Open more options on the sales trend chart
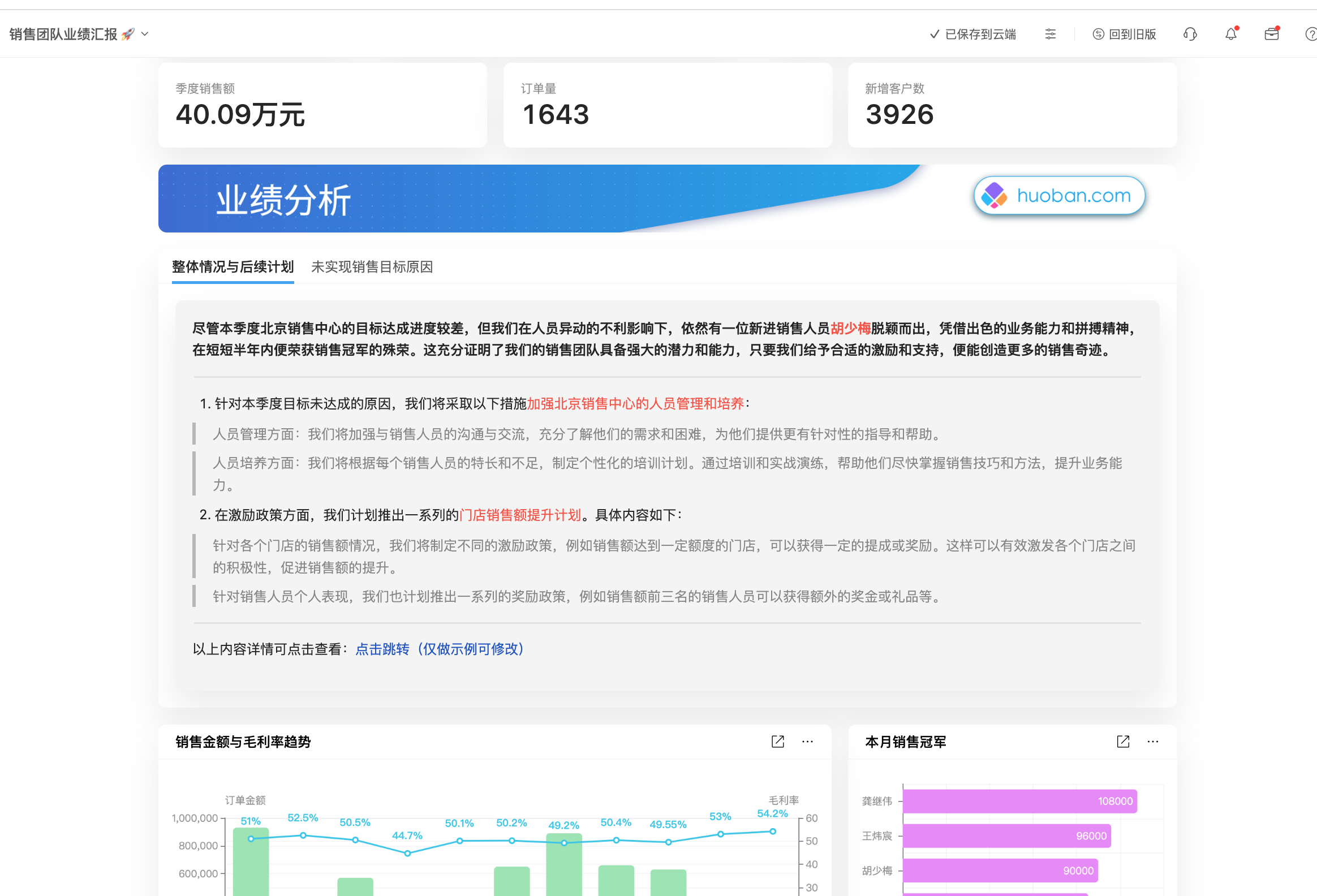The width and height of the screenshot is (1317, 896). [x=807, y=741]
